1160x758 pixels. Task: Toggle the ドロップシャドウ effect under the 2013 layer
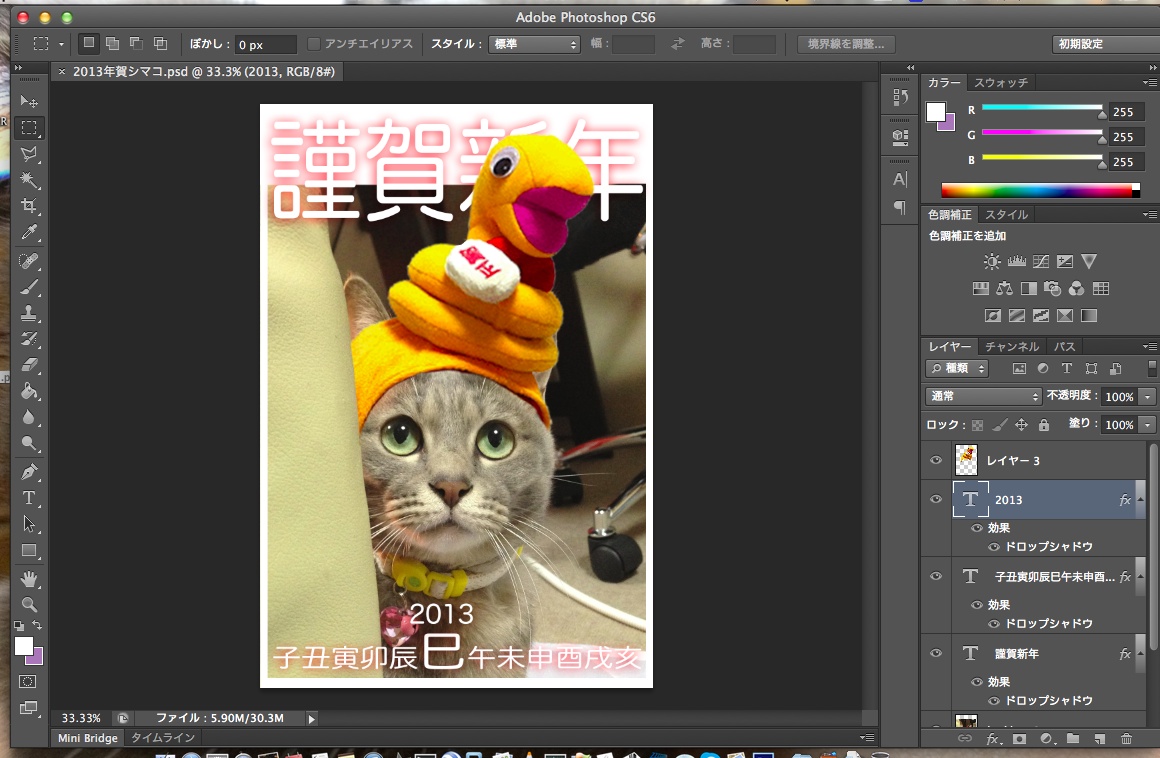994,547
